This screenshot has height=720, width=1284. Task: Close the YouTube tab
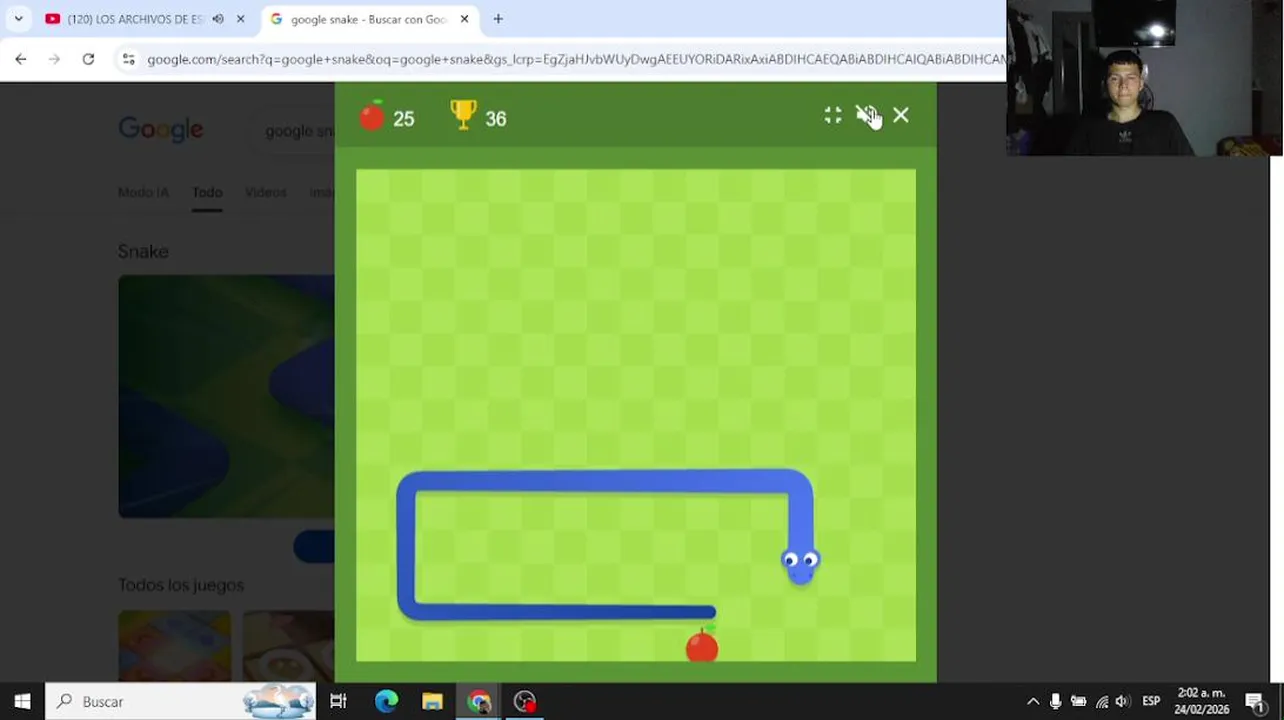[x=240, y=19]
